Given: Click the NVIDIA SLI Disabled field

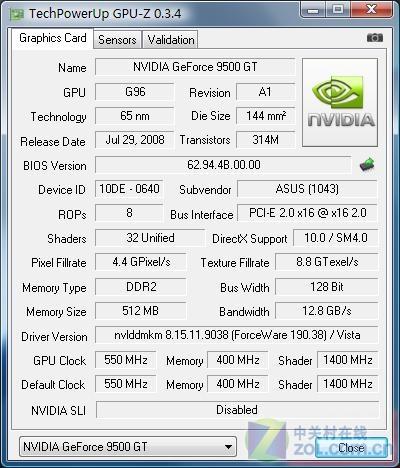Looking at the screenshot, I should click(237, 410).
